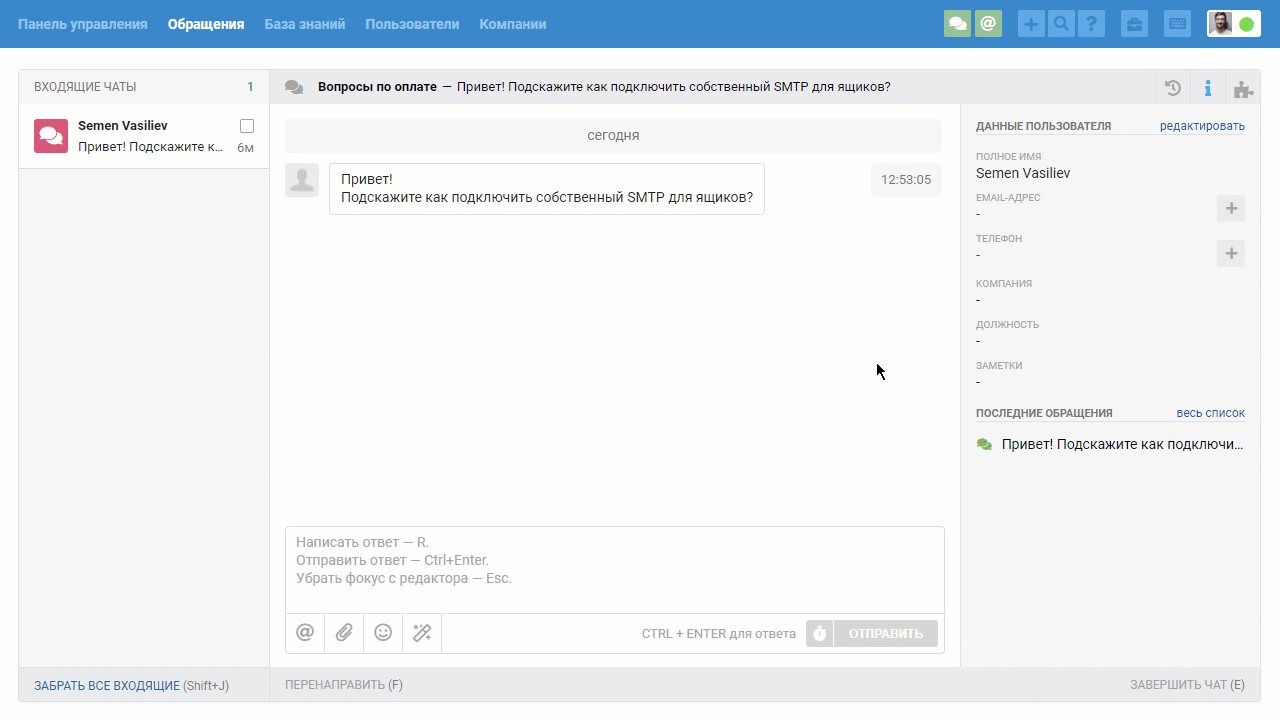1280x720 pixels.
Task: Open the База знаний menu item
Action: pyautogui.click(x=305, y=23)
